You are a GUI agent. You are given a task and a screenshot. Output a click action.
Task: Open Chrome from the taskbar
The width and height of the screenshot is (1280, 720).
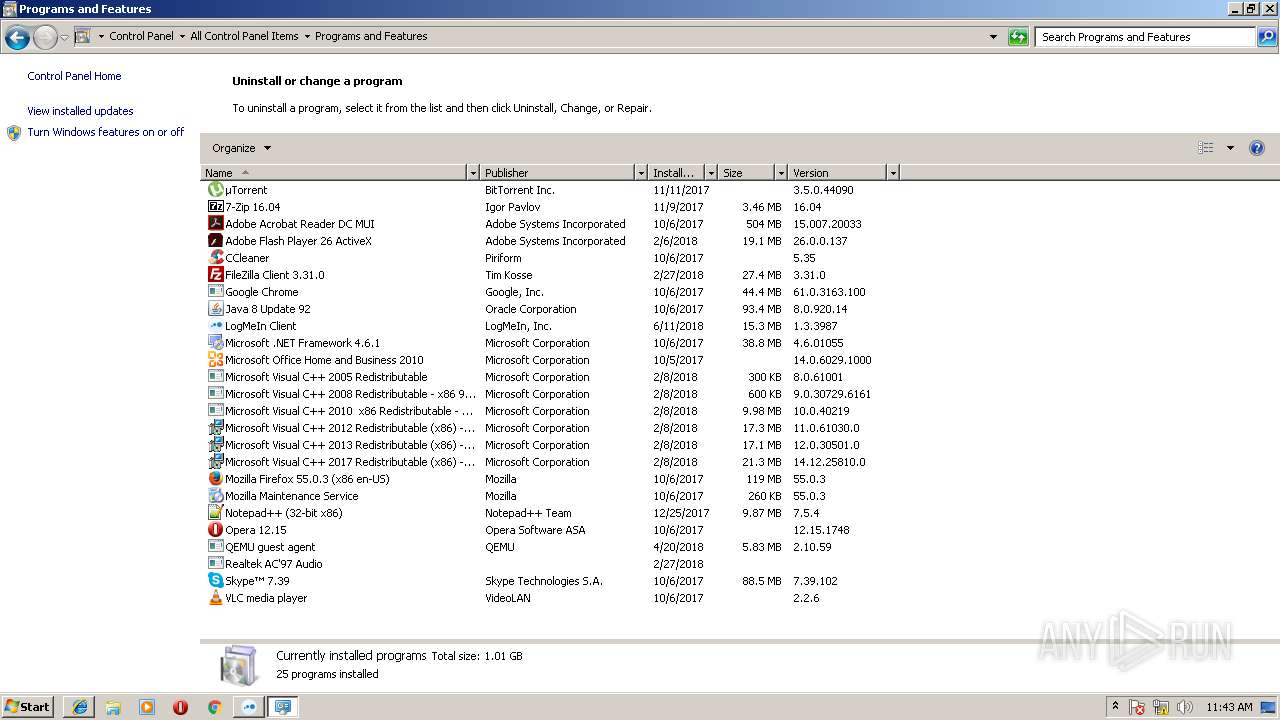pyautogui.click(x=214, y=707)
